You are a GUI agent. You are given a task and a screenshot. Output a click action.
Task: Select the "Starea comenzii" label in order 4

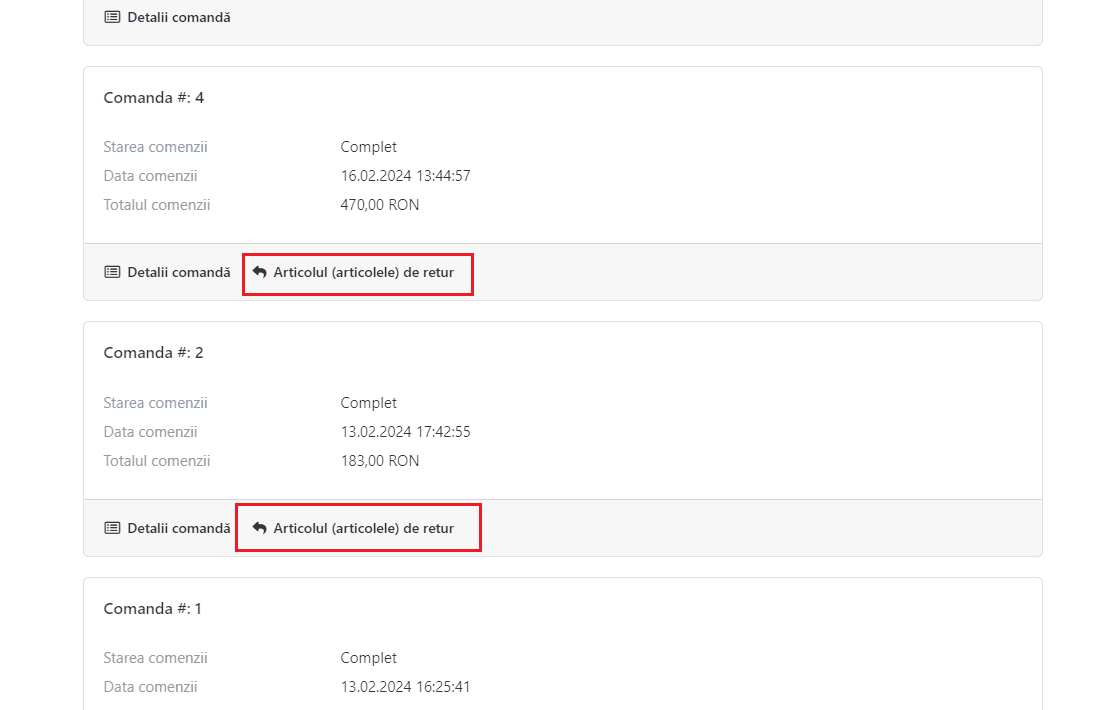[x=155, y=147]
